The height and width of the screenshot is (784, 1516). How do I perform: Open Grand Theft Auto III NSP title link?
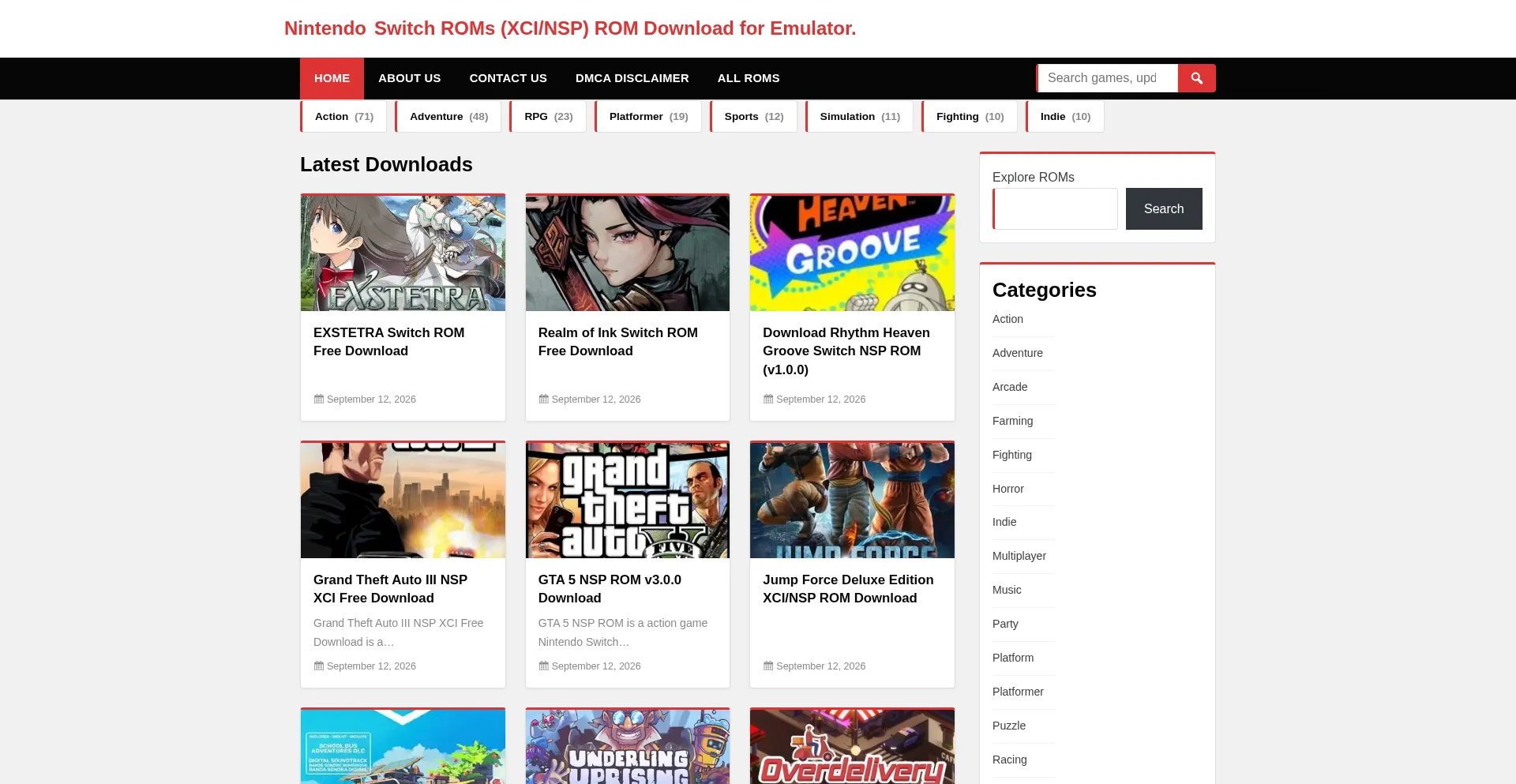coord(390,589)
